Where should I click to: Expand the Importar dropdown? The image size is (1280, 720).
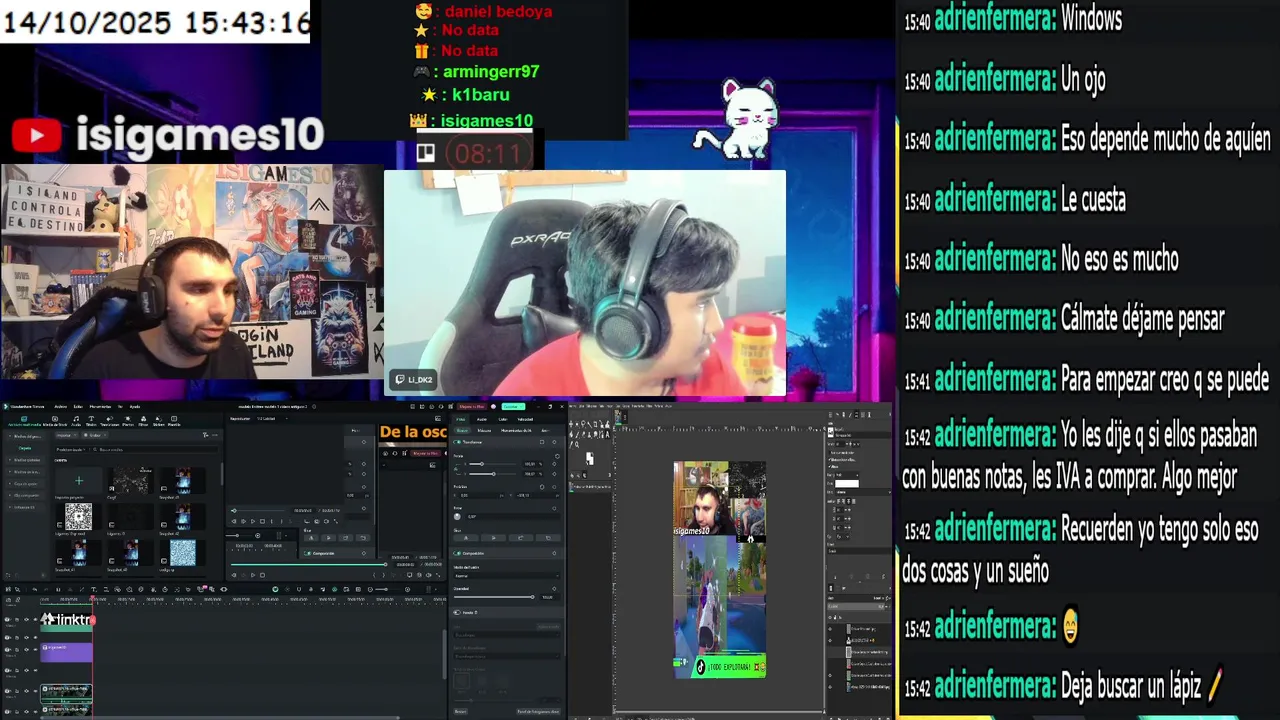point(67,435)
